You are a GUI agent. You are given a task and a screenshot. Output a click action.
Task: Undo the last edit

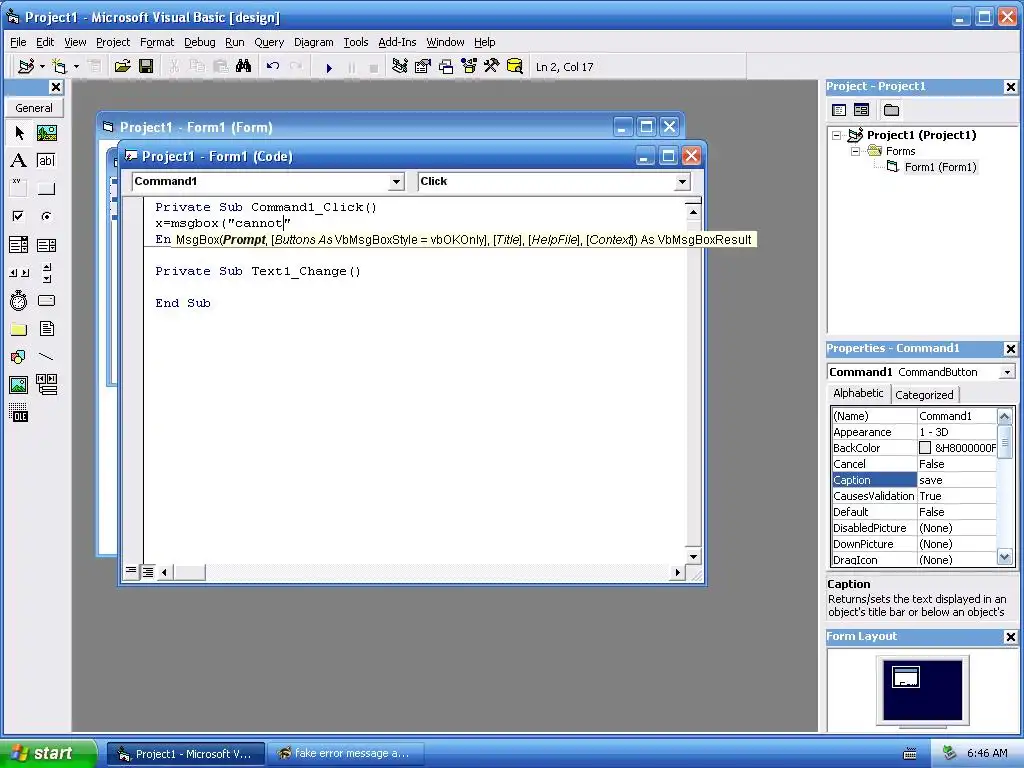[272, 66]
